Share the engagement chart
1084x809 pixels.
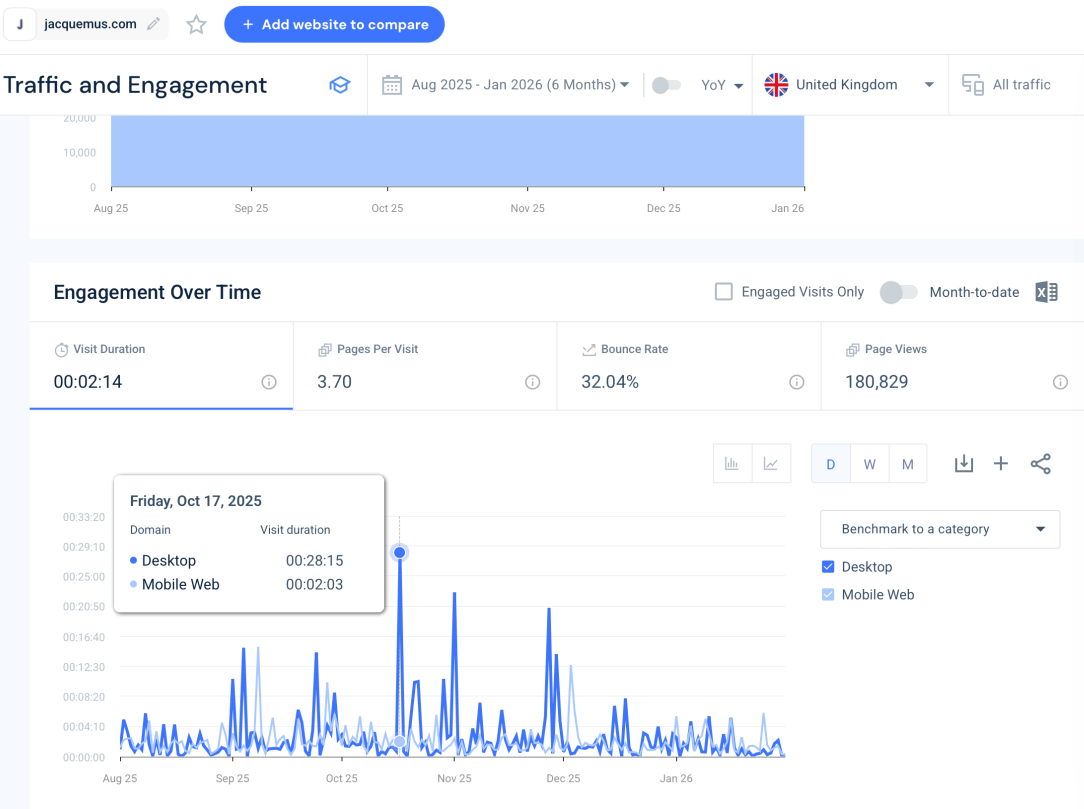pos(1040,464)
